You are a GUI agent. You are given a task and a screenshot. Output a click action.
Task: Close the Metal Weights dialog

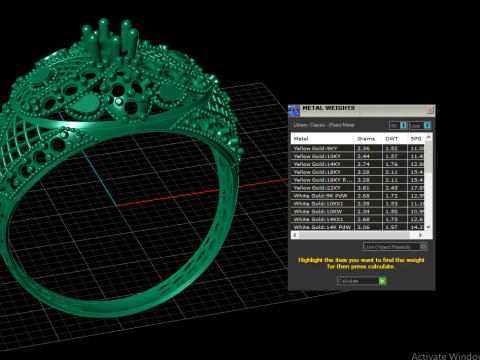pos(430,110)
